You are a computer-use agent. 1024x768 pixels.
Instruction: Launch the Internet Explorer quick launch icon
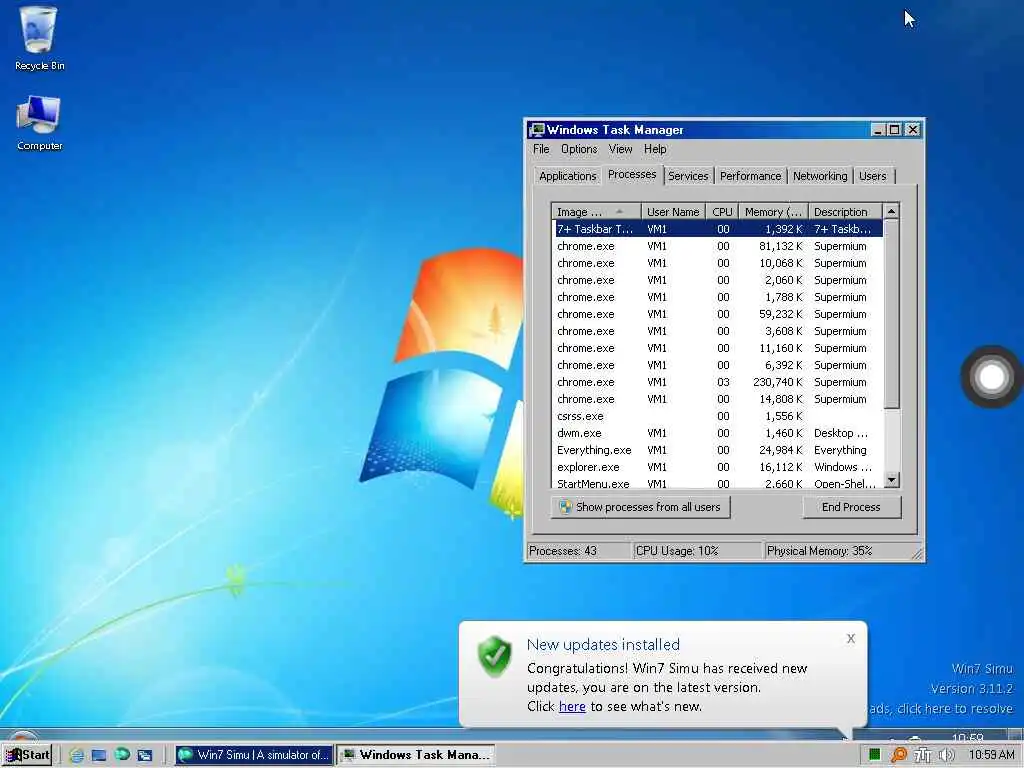[76, 755]
